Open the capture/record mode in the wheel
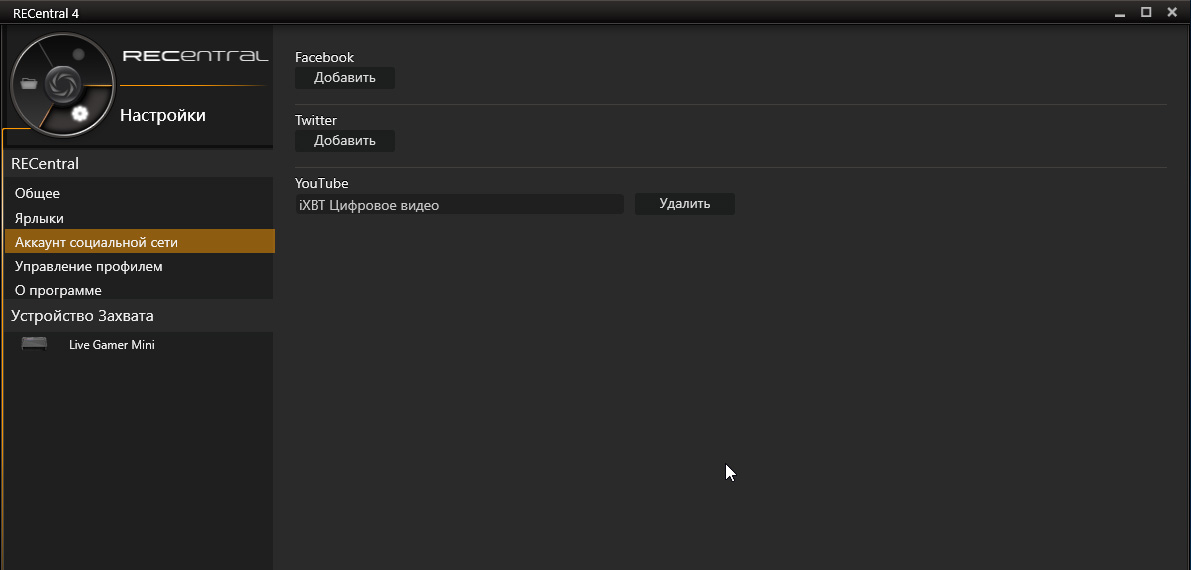The width and height of the screenshot is (1191, 570). (79, 54)
